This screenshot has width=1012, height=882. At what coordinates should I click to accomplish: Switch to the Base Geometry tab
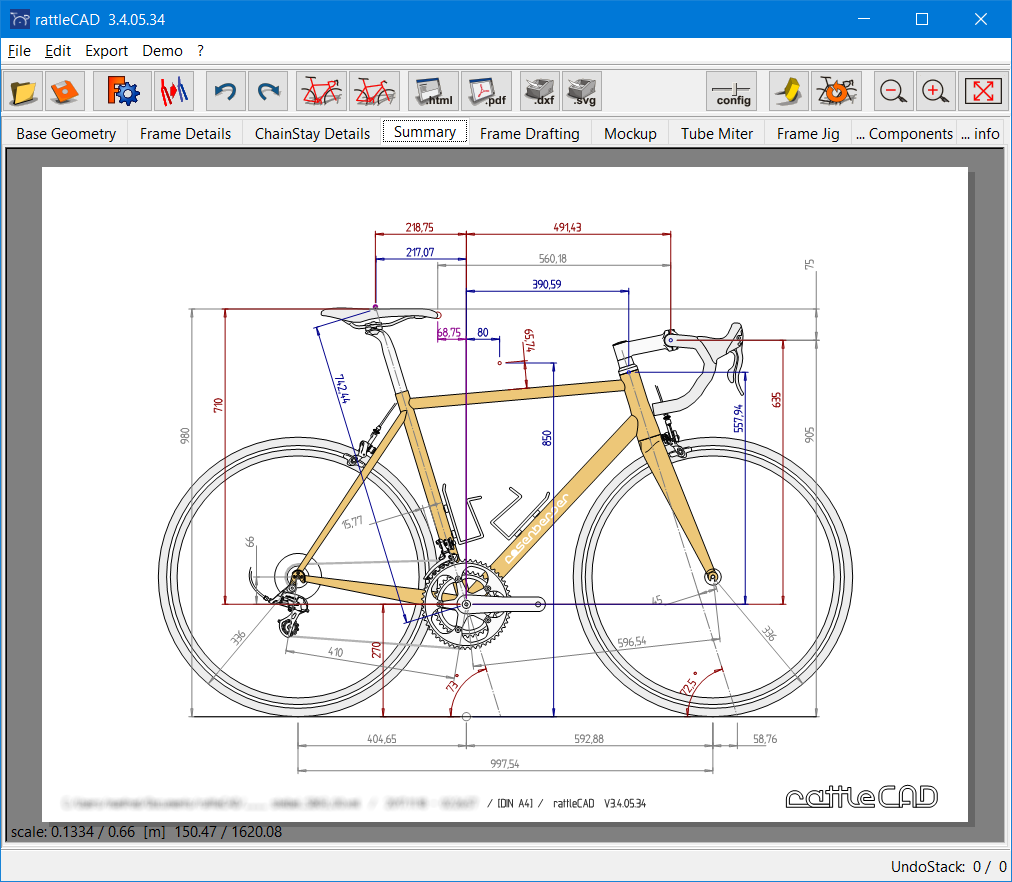66,134
